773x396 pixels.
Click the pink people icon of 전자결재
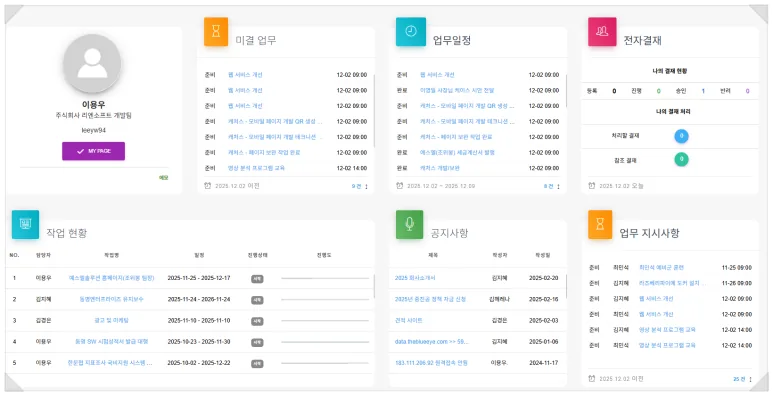pos(602,32)
